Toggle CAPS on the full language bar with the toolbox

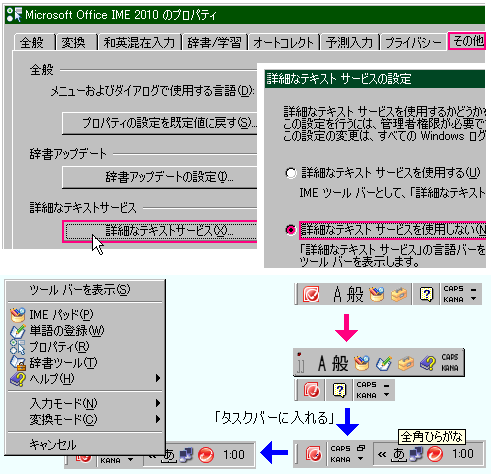point(453,289)
